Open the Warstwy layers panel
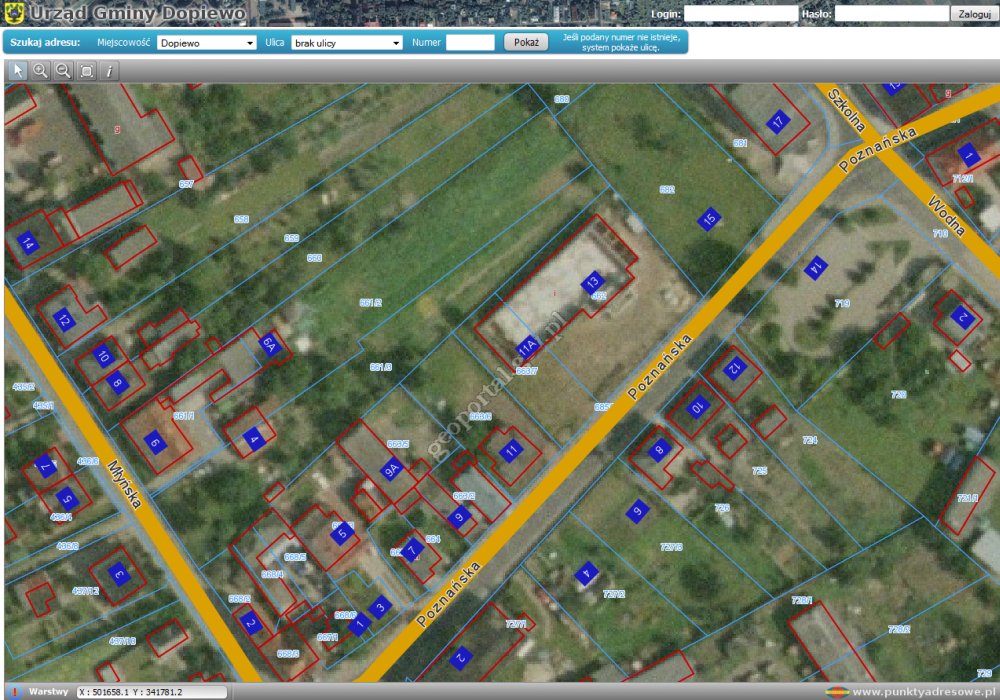1000x700 pixels. click(48, 691)
